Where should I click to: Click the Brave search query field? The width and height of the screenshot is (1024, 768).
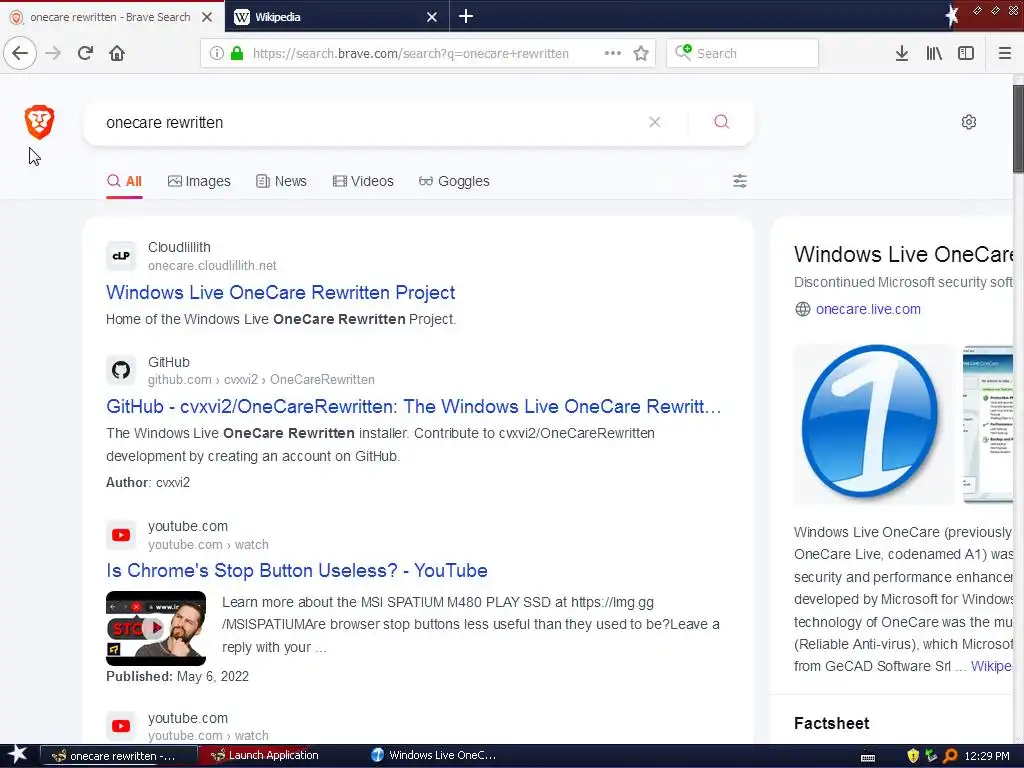tap(372, 122)
